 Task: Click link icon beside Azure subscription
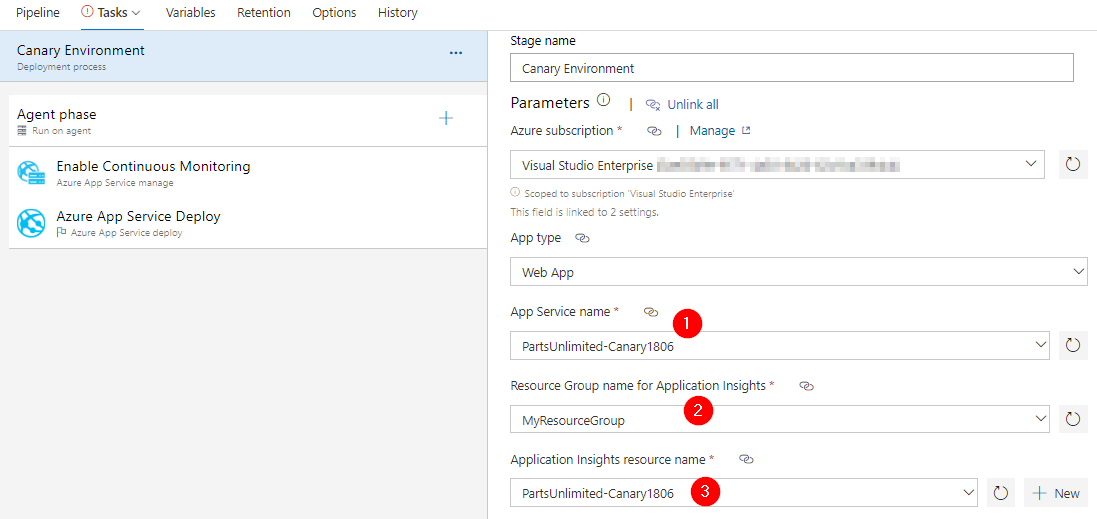(654, 131)
